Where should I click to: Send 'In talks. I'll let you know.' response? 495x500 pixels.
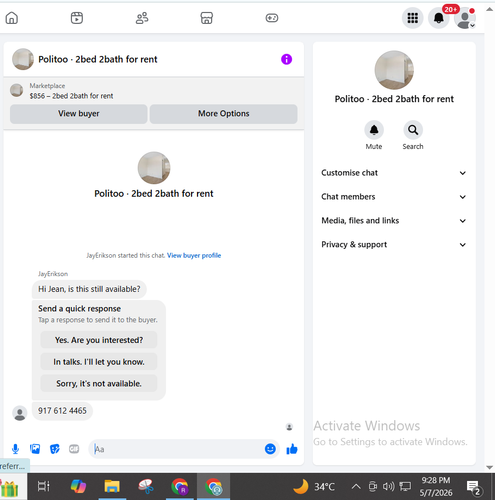click(99, 362)
